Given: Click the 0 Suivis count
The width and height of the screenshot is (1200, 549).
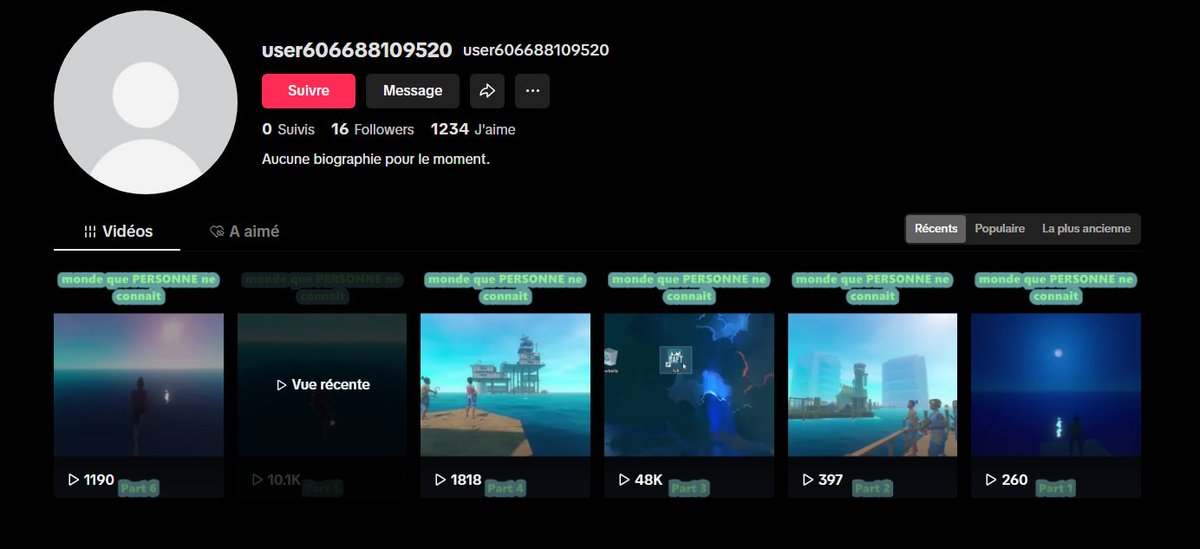Looking at the screenshot, I should pyautogui.click(x=288, y=130).
